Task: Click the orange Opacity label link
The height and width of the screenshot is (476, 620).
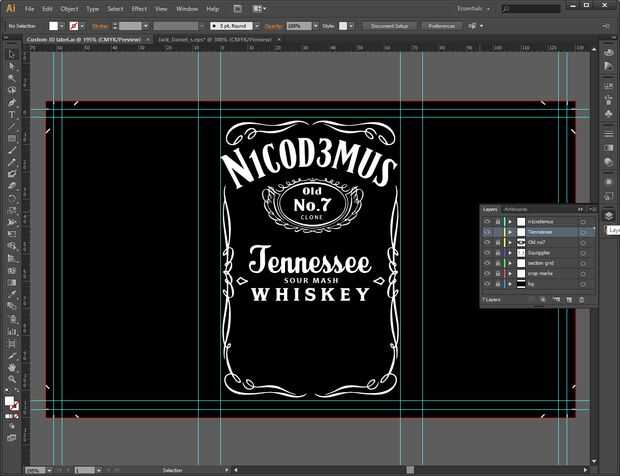Action: click(274, 26)
